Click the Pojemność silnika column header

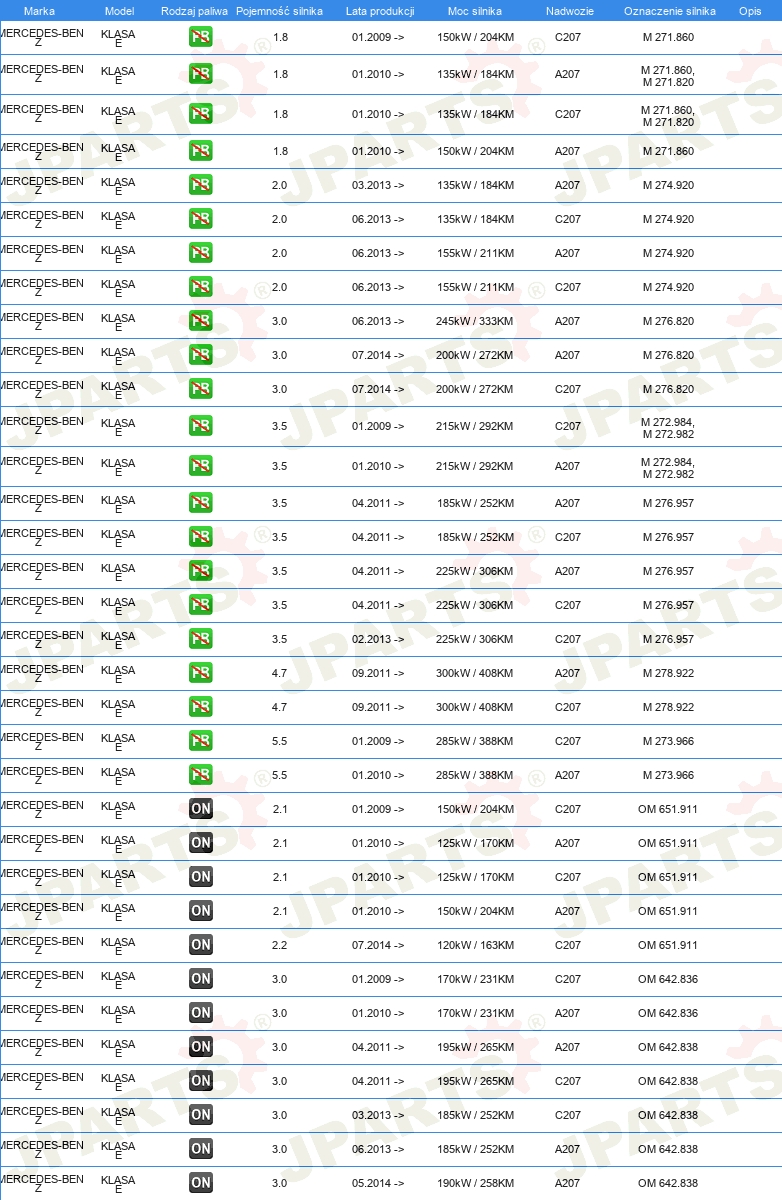[279, 11]
